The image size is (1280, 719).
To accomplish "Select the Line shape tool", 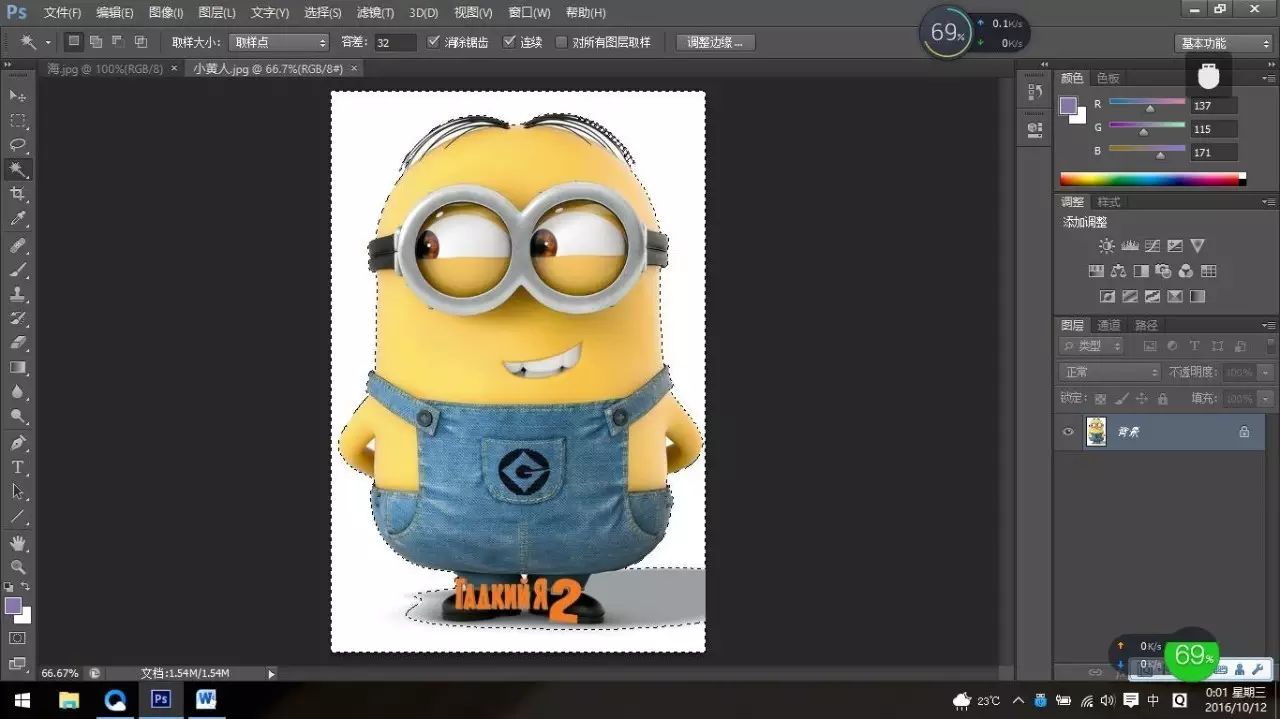I will click(18, 517).
